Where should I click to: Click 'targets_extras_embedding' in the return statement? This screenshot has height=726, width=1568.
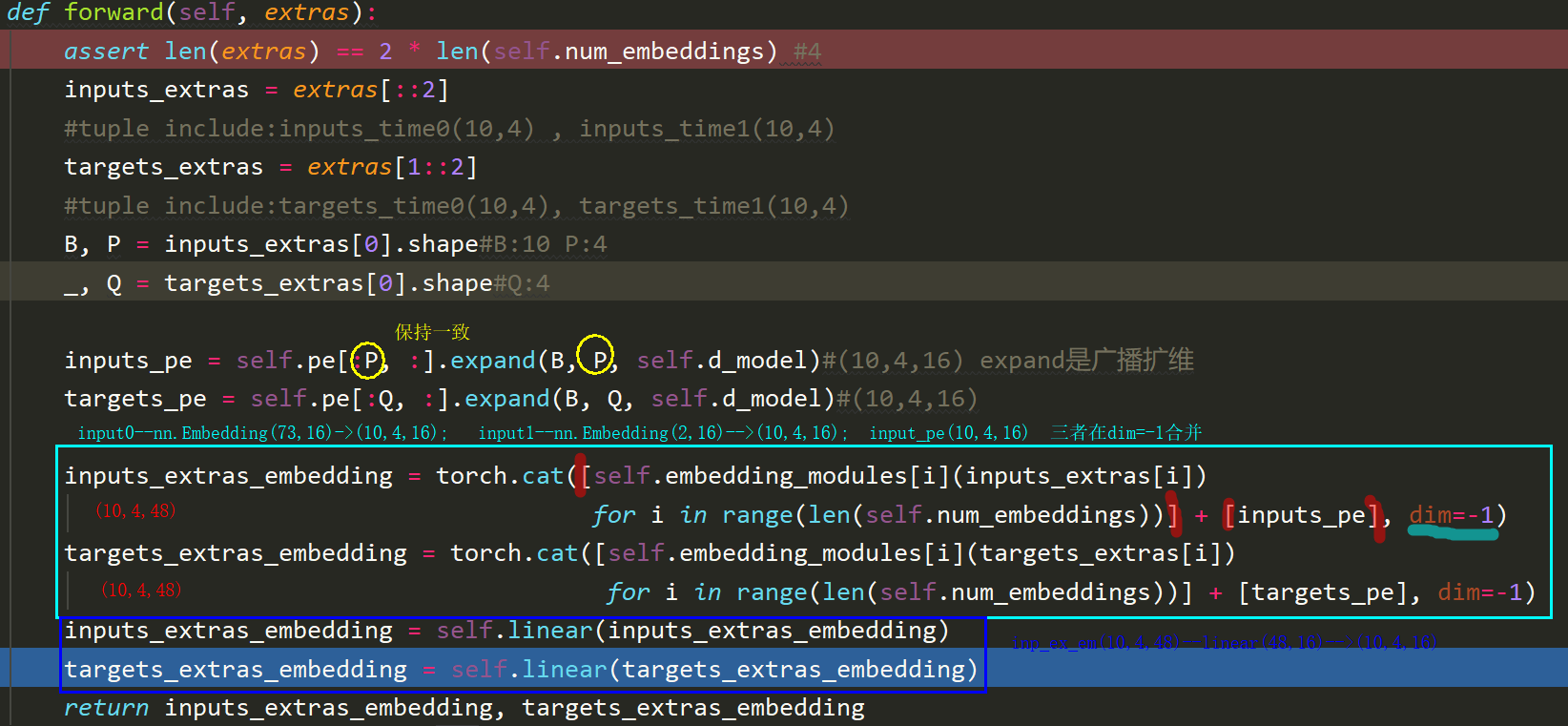(693, 708)
